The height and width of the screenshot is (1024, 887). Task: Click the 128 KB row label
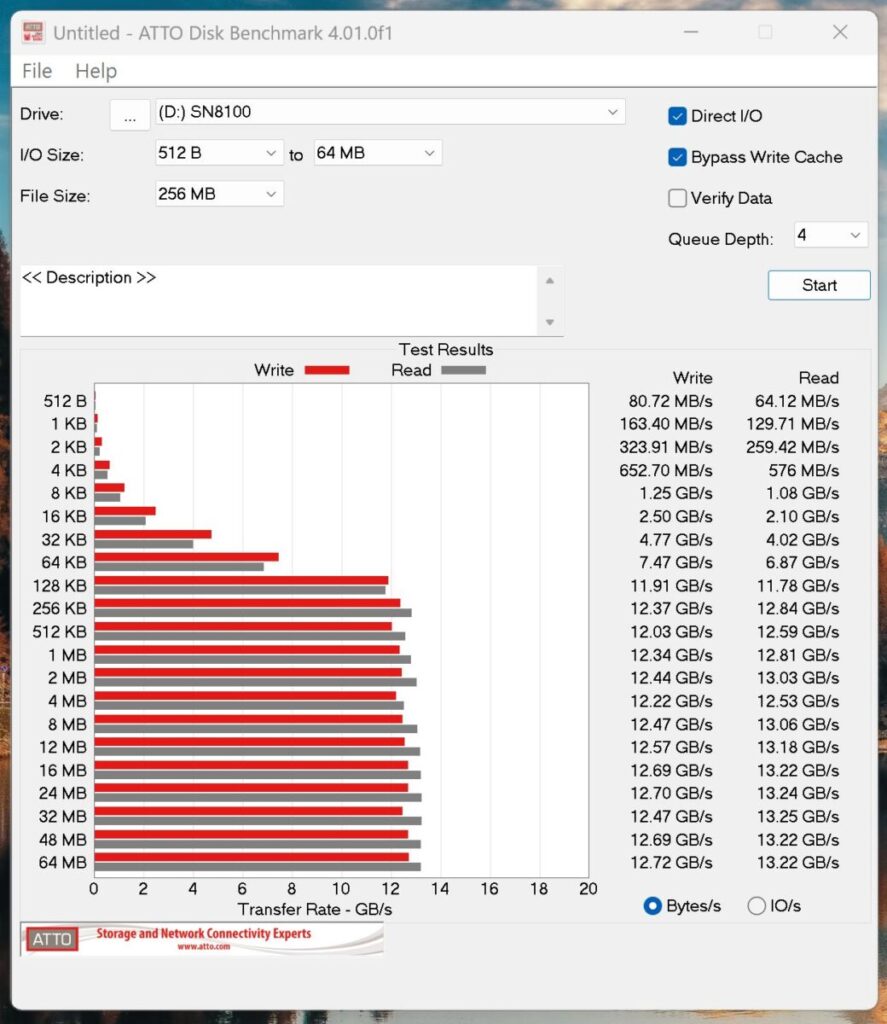click(x=59, y=586)
